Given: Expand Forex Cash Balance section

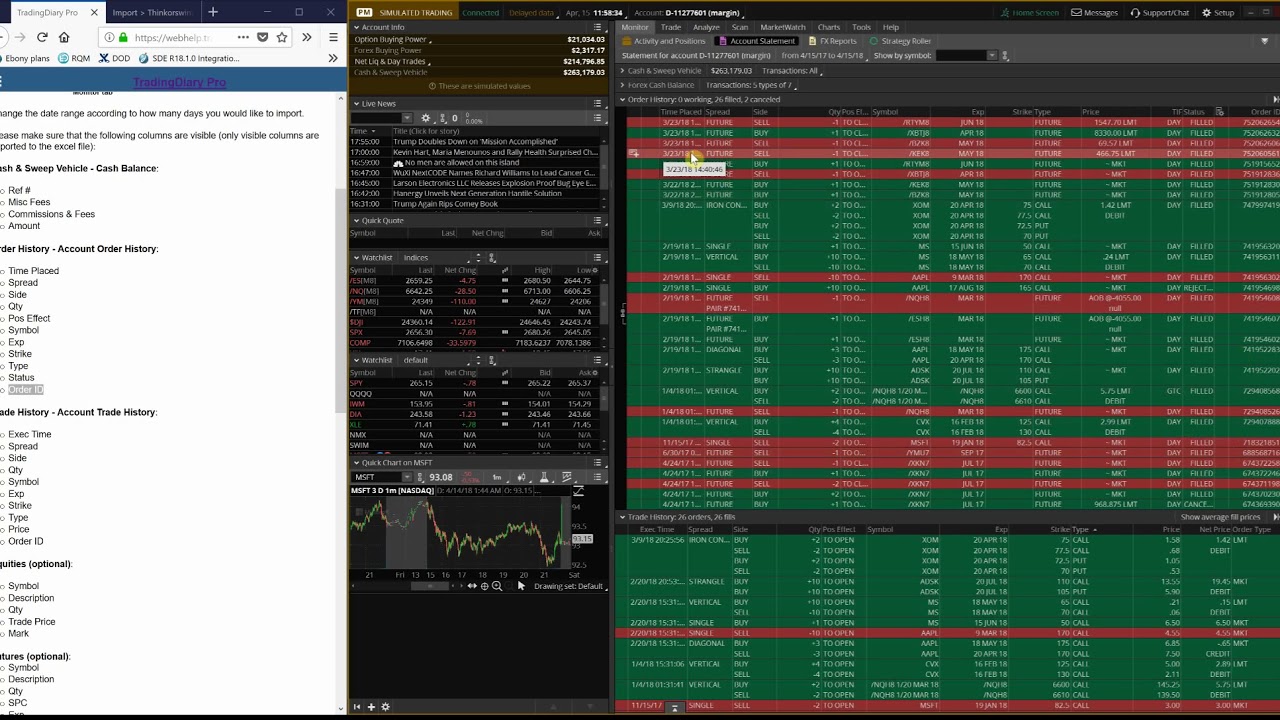Looking at the screenshot, I should pos(622,85).
